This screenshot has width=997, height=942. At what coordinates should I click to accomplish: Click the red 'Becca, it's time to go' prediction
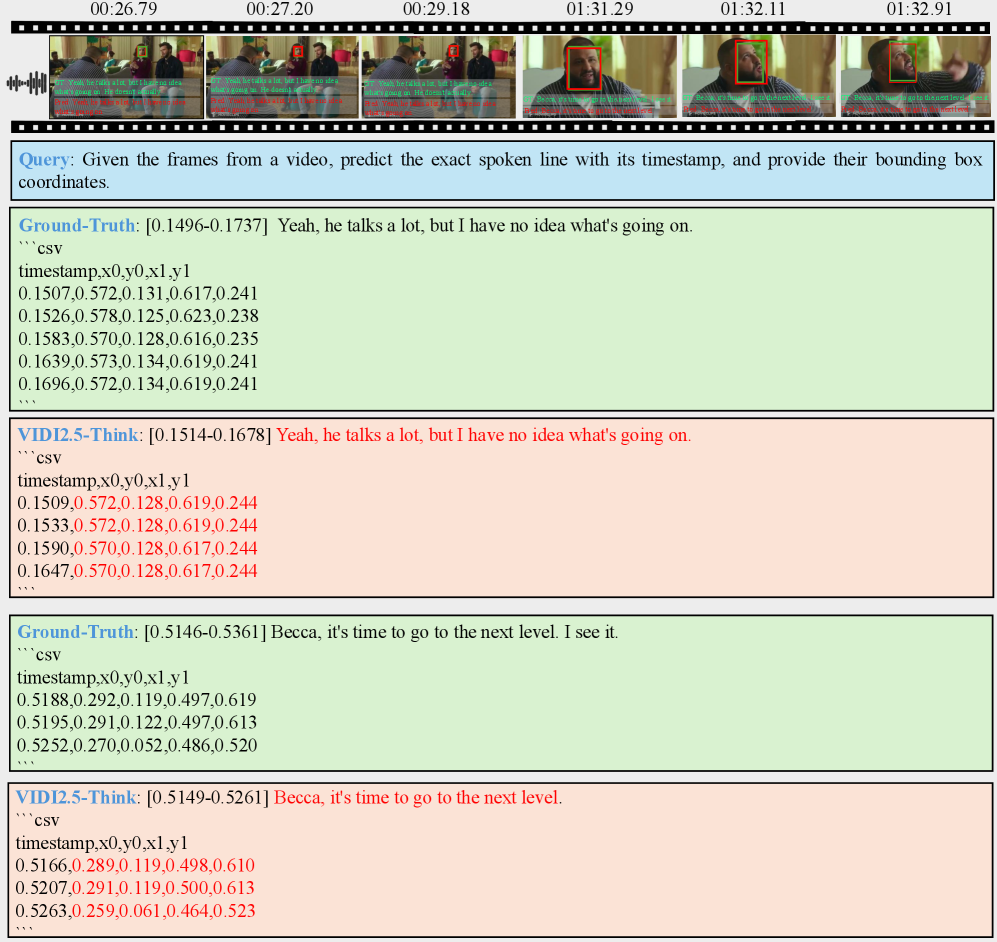point(418,798)
